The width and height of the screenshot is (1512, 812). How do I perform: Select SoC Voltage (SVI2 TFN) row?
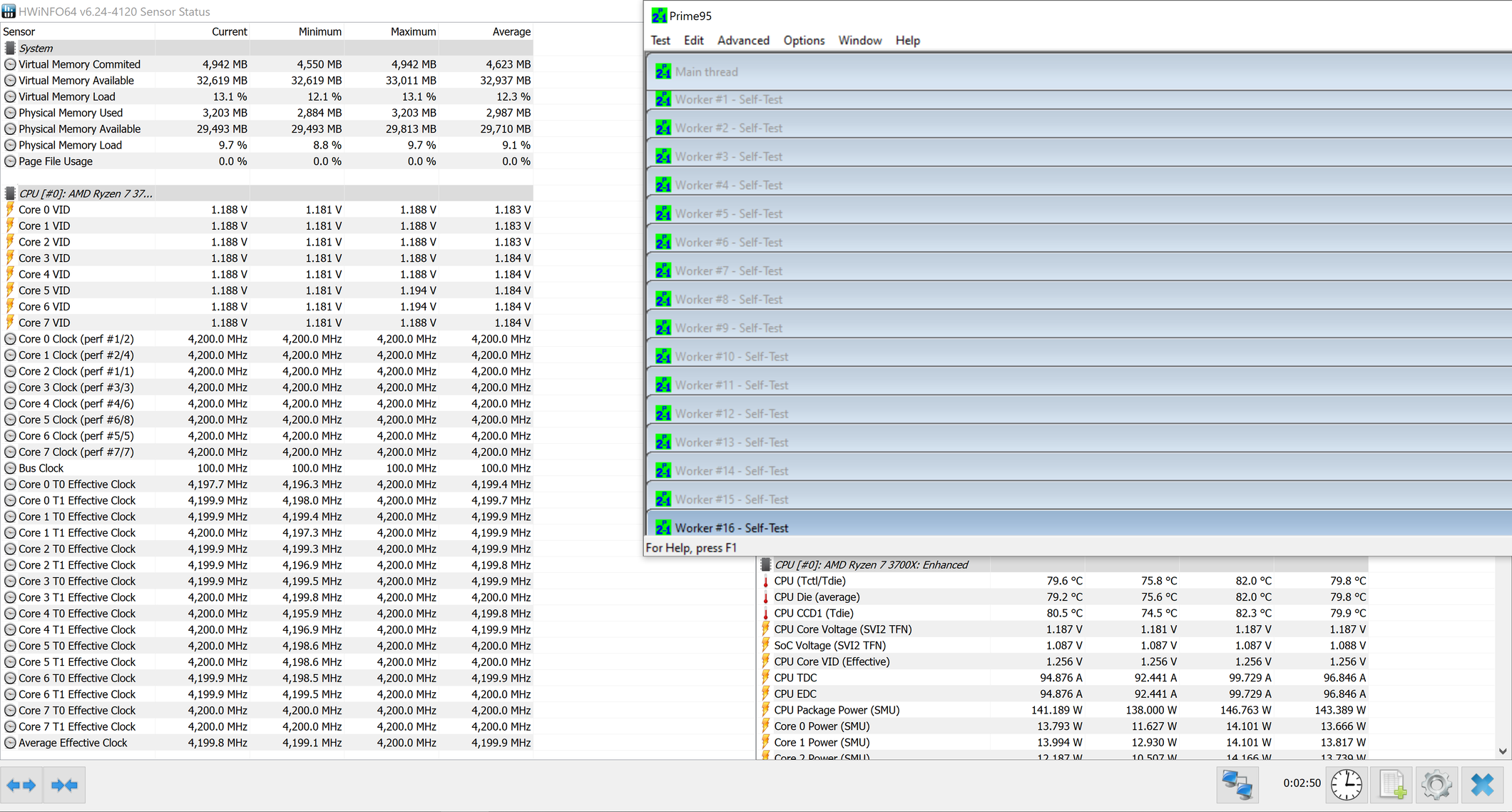click(1063, 645)
